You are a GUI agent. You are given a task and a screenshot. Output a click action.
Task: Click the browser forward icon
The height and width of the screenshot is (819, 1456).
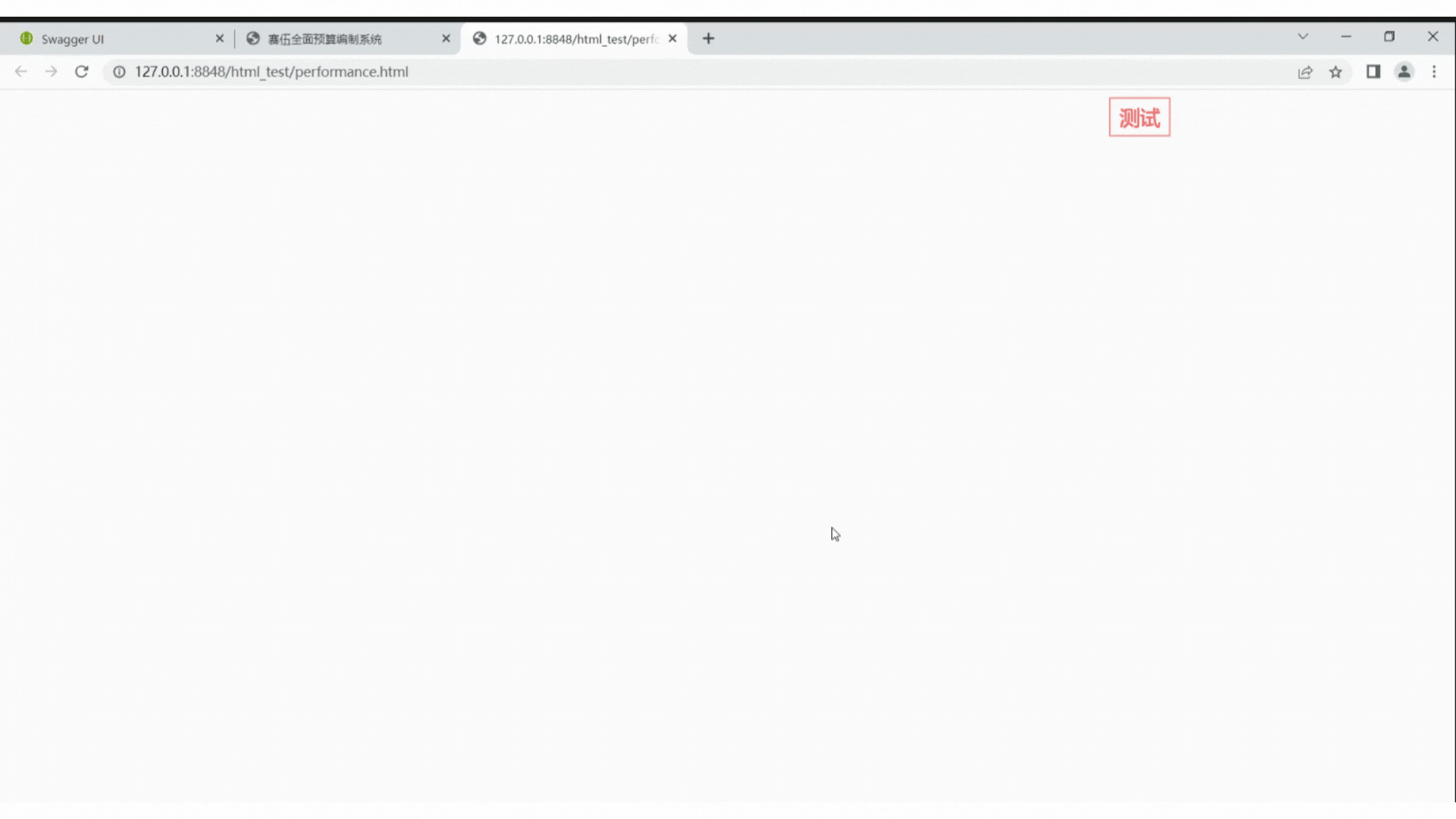(50, 71)
